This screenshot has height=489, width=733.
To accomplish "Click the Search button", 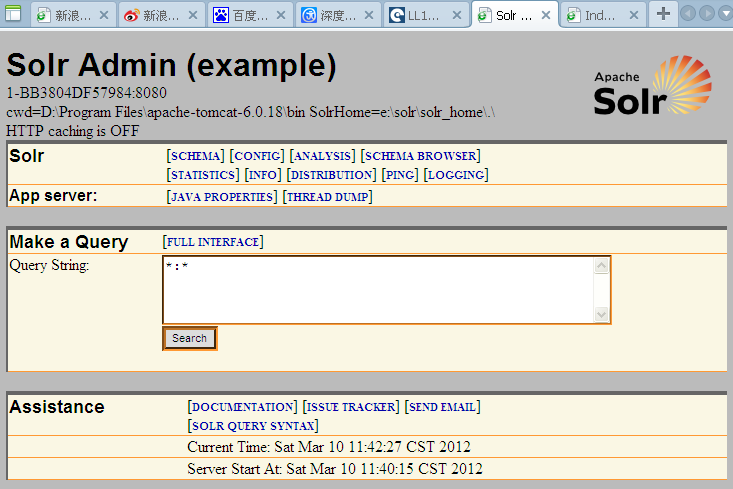I will click(189, 338).
